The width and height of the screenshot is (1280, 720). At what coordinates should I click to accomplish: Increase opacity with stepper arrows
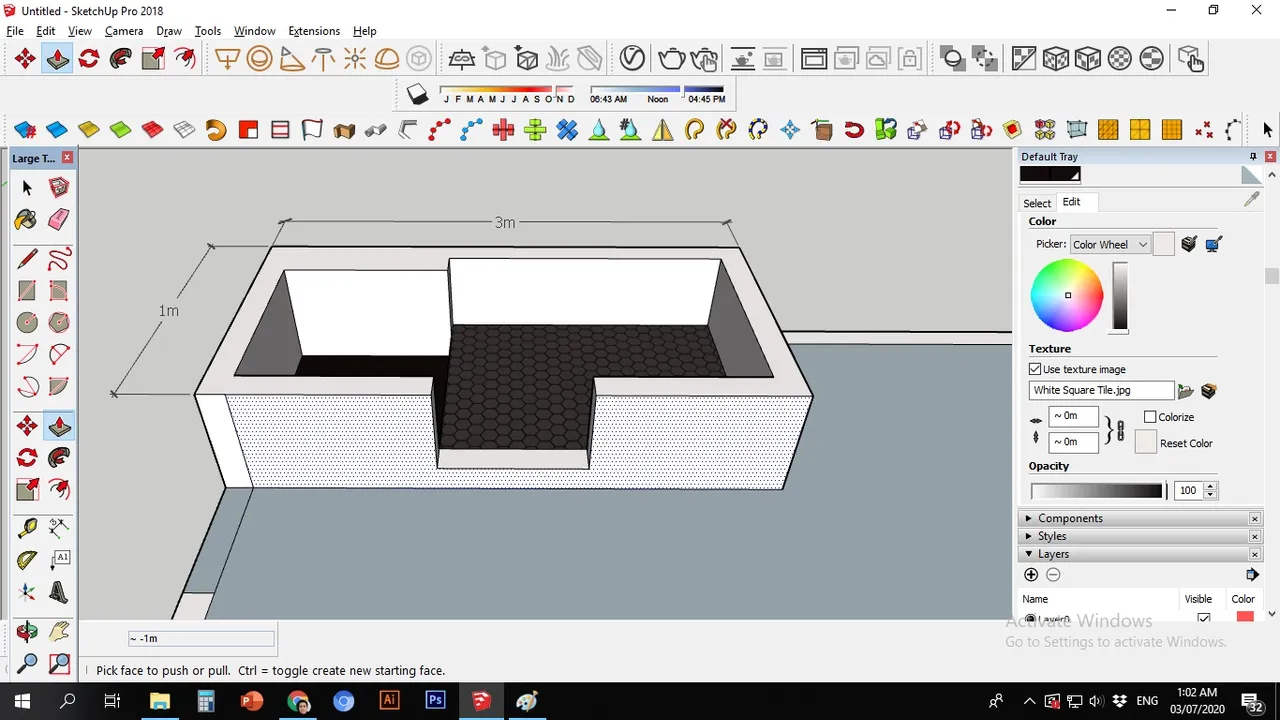coord(1211,487)
